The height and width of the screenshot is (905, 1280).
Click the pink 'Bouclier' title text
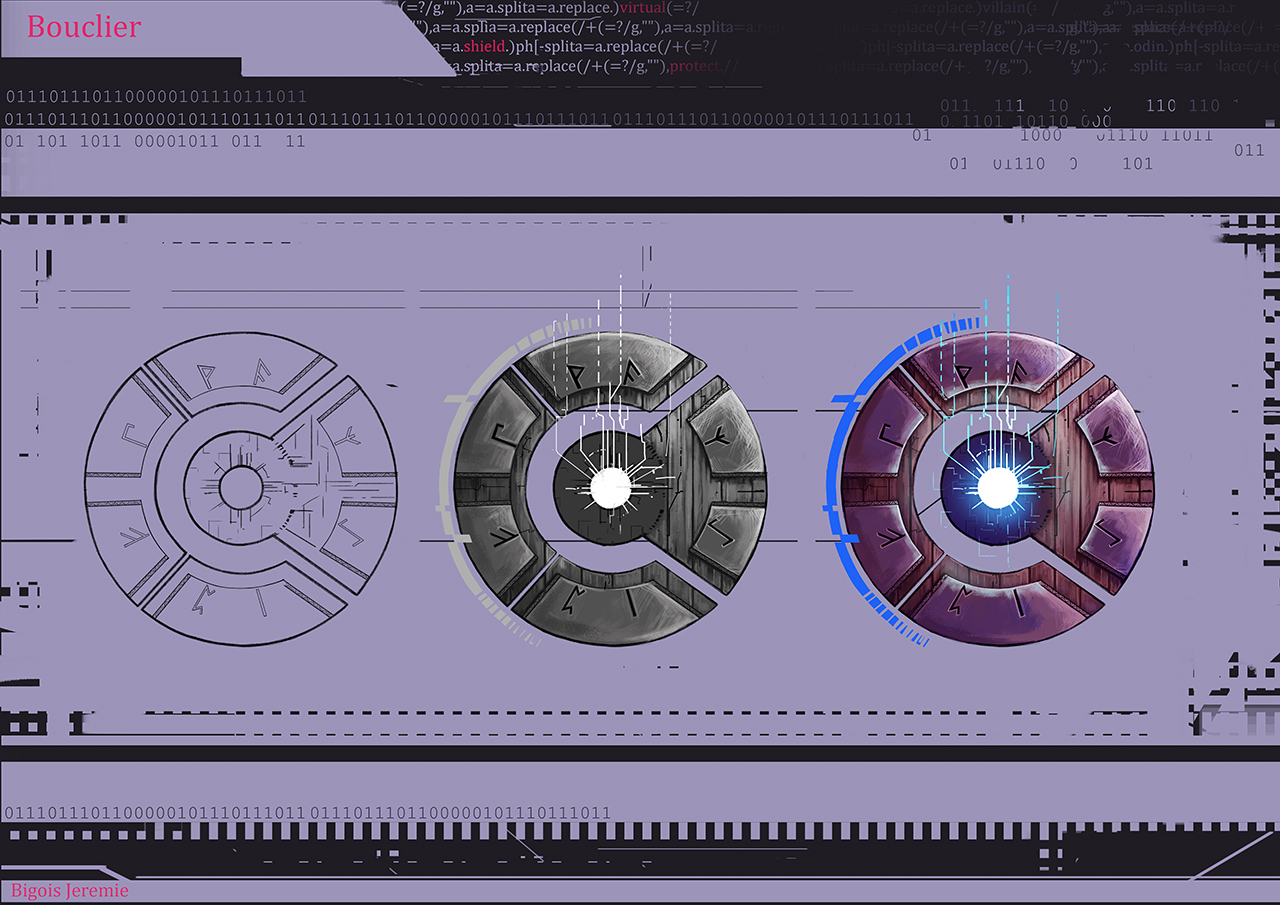tap(84, 27)
